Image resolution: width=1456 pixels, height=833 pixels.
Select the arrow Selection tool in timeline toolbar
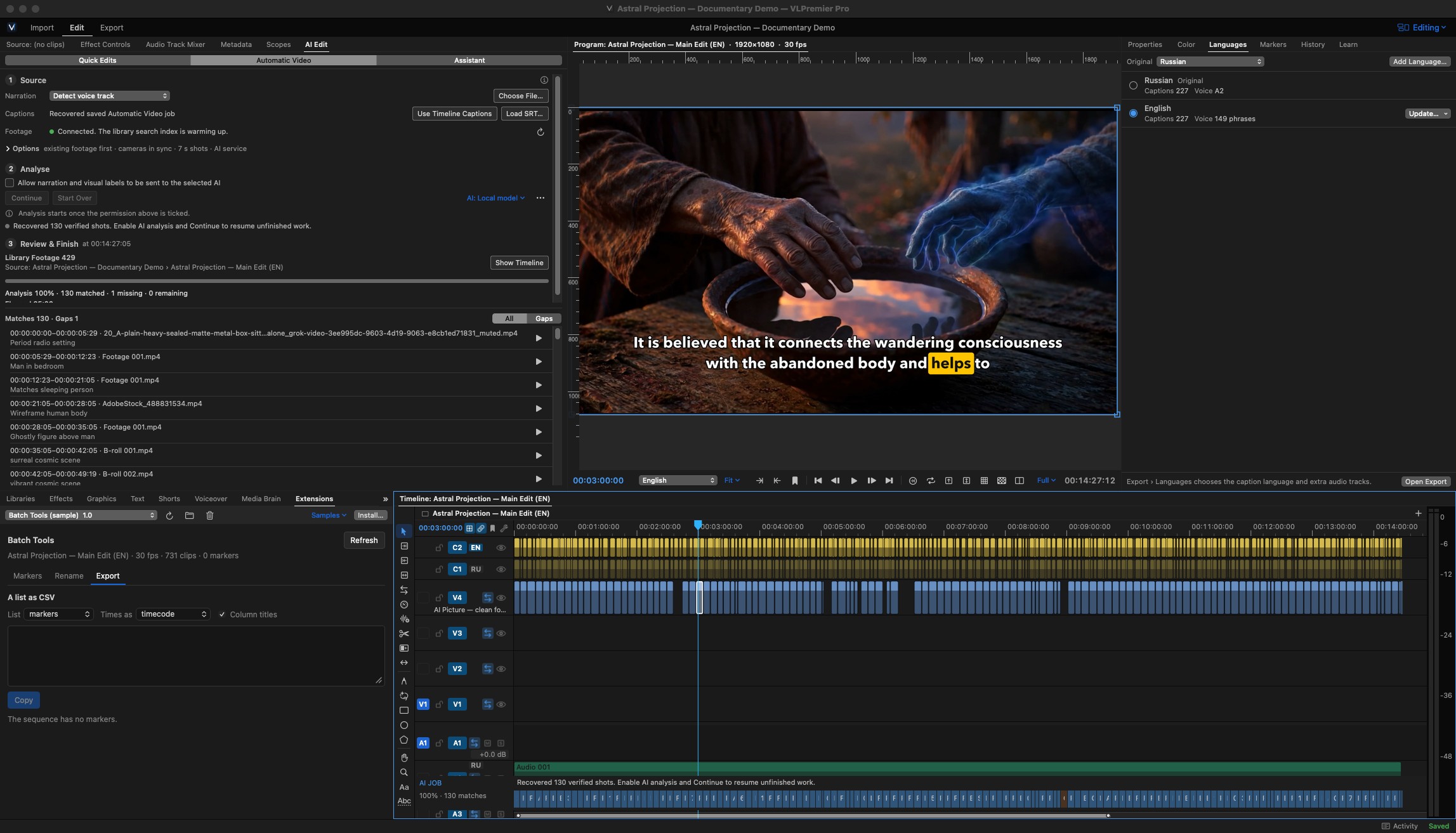tap(403, 531)
